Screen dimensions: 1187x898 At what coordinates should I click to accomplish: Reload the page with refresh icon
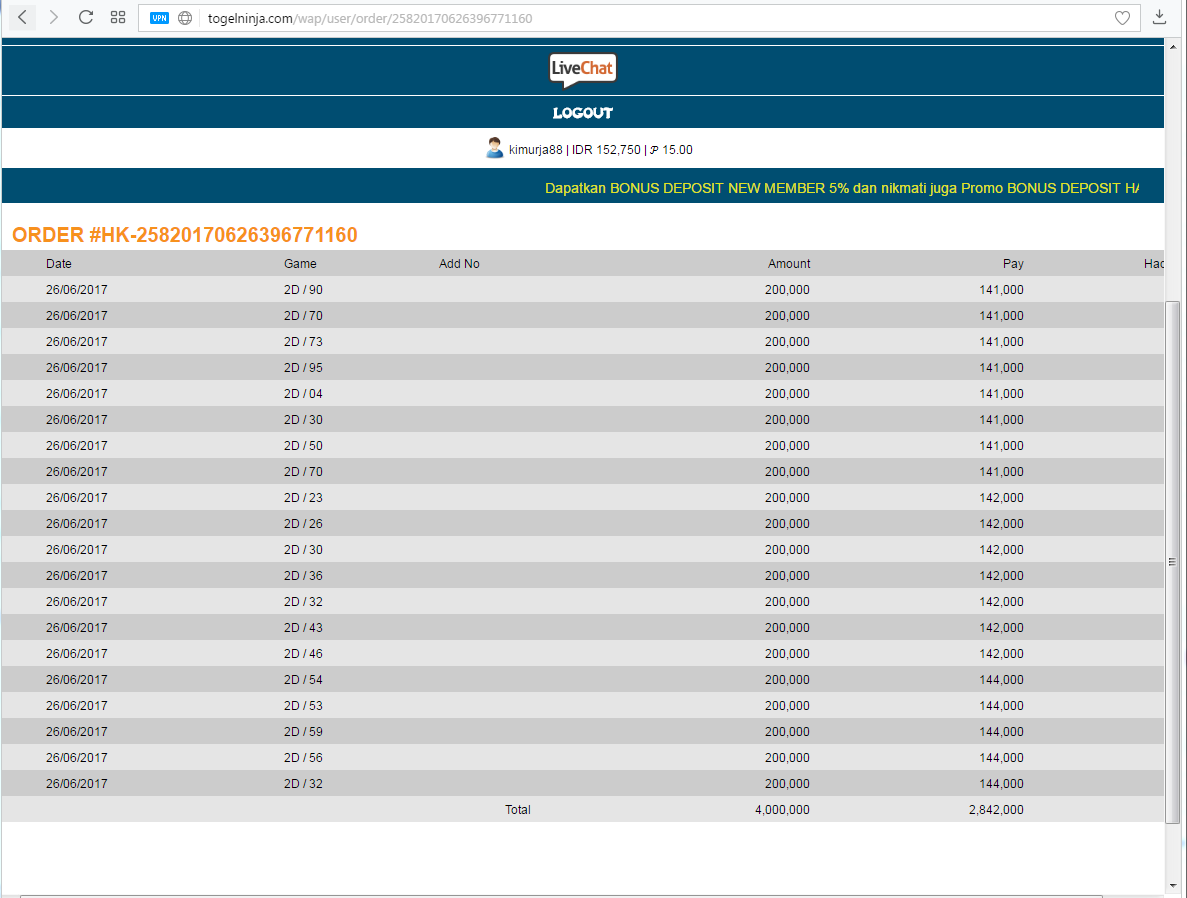click(x=86, y=17)
